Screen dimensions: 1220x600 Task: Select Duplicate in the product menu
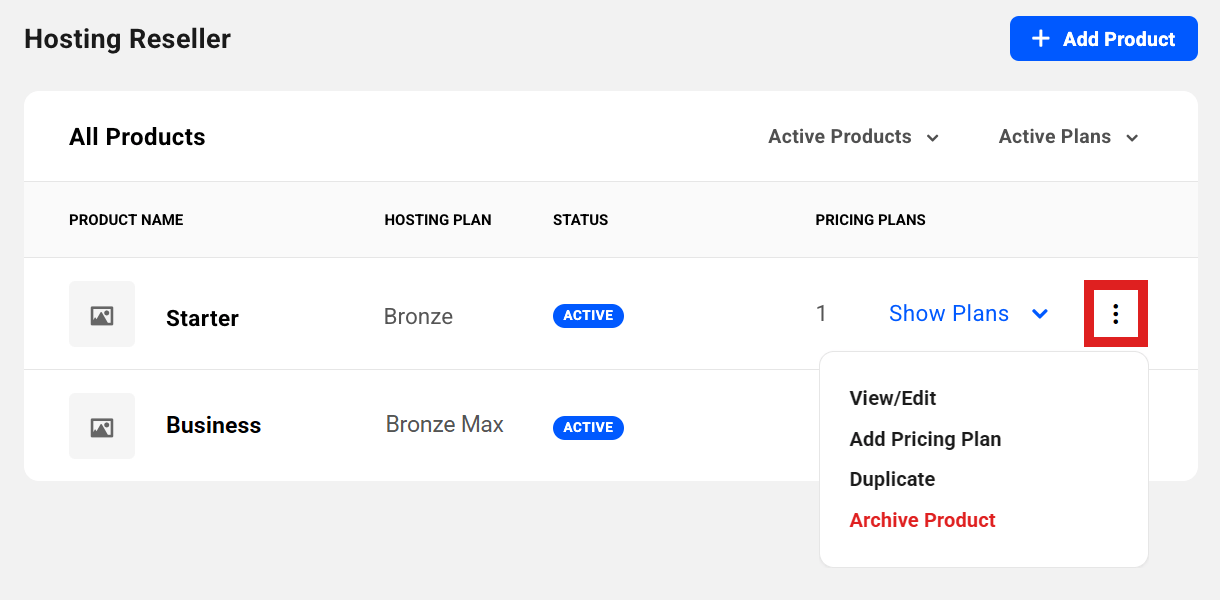point(892,479)
